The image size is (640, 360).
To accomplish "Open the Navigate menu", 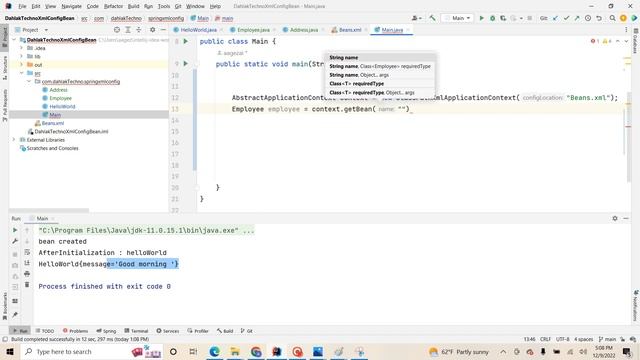I will pyautogui.click(x=71, y=6).
